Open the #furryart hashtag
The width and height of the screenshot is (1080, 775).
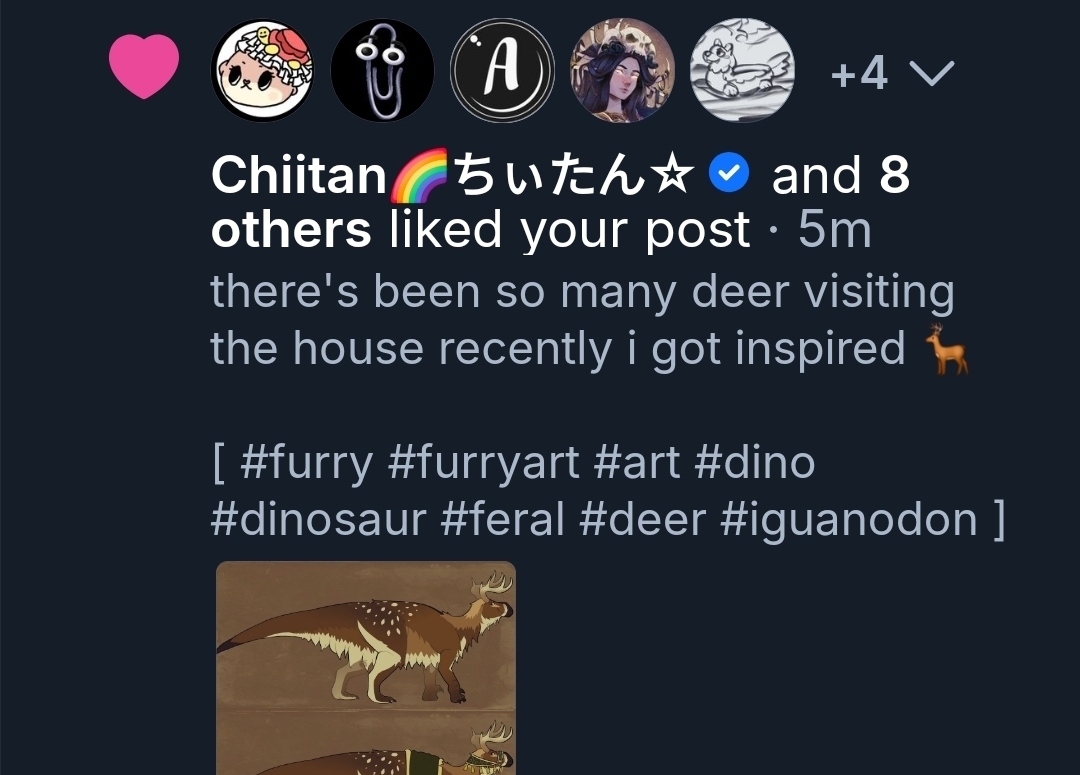483,463
